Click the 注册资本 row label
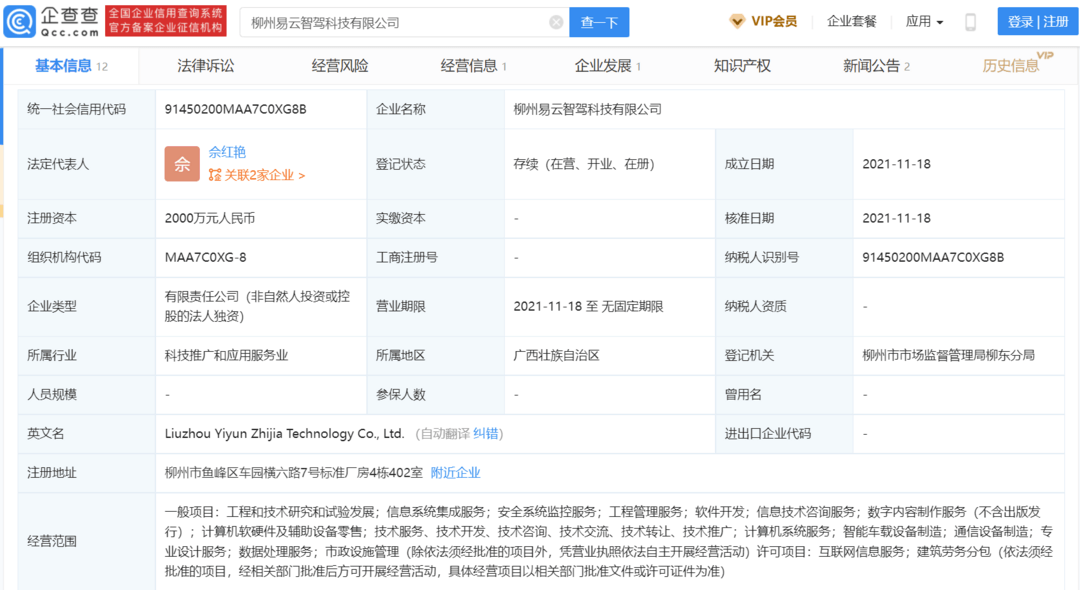Screen dimensions: 1080x590 (x=52, y=218)
